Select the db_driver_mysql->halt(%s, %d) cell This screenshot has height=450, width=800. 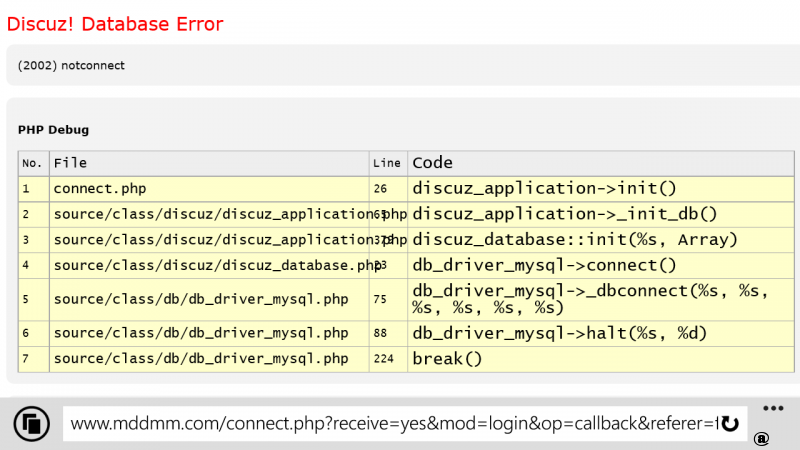coord(560,333)
